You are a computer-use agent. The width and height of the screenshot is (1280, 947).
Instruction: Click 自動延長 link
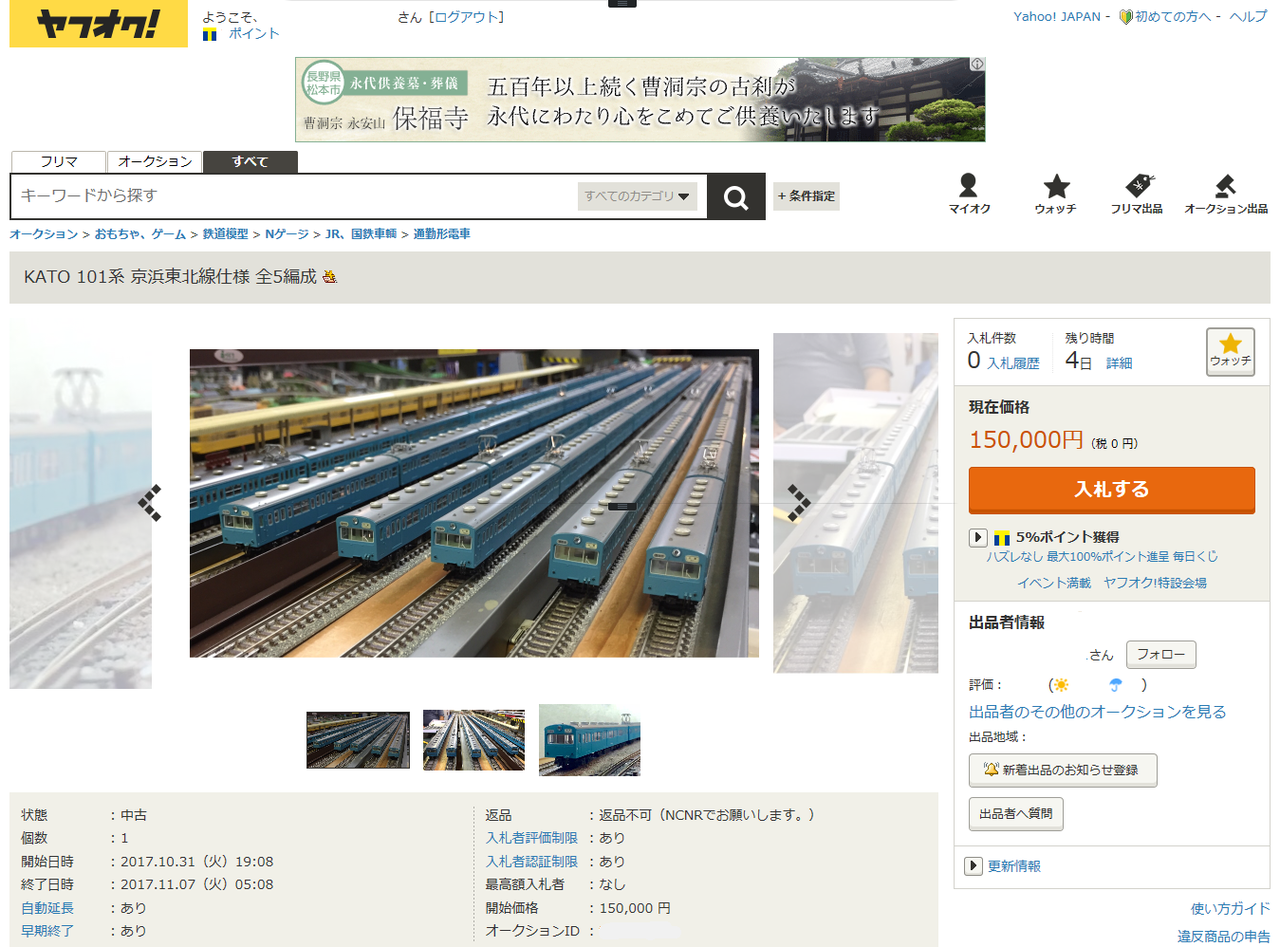(47, 908)
